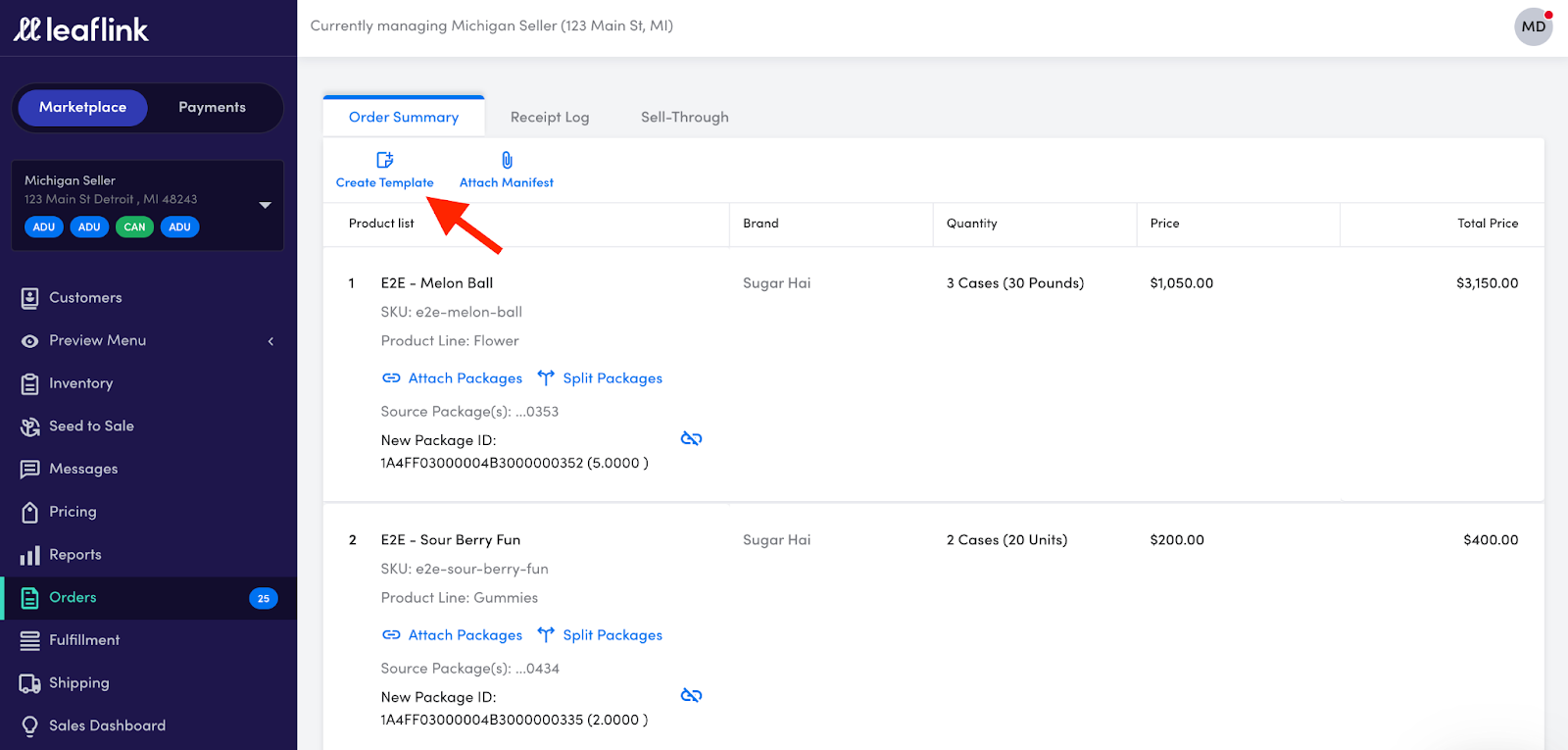Click the Orders count badge 25
This screenshot has width=1568, height=750.
click(x=264, y=598)
